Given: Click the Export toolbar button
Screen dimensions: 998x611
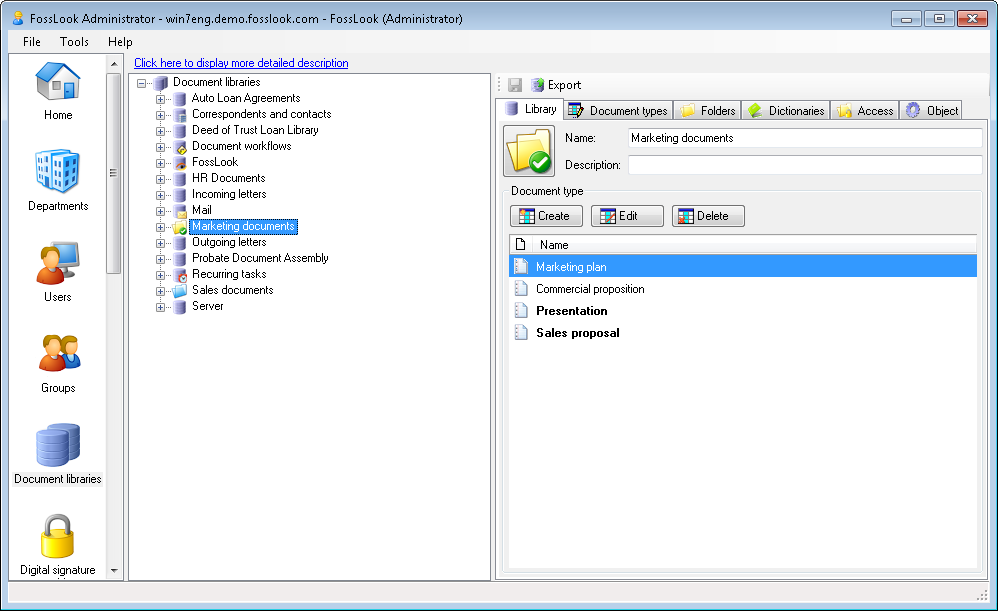Looking at the screenshot, I should point(556,85).
